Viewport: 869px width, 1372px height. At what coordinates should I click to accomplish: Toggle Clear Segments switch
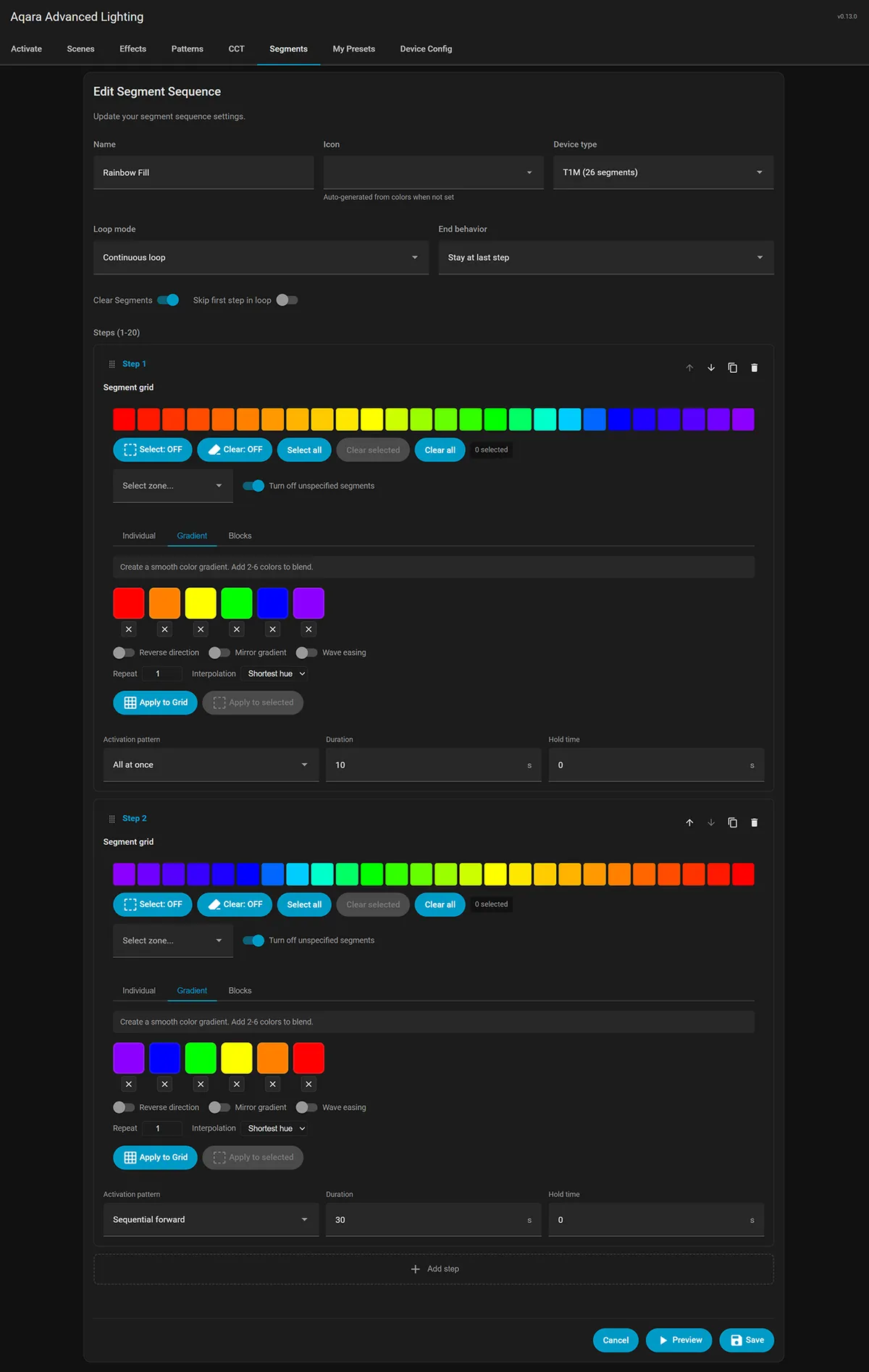click(168, 300)
